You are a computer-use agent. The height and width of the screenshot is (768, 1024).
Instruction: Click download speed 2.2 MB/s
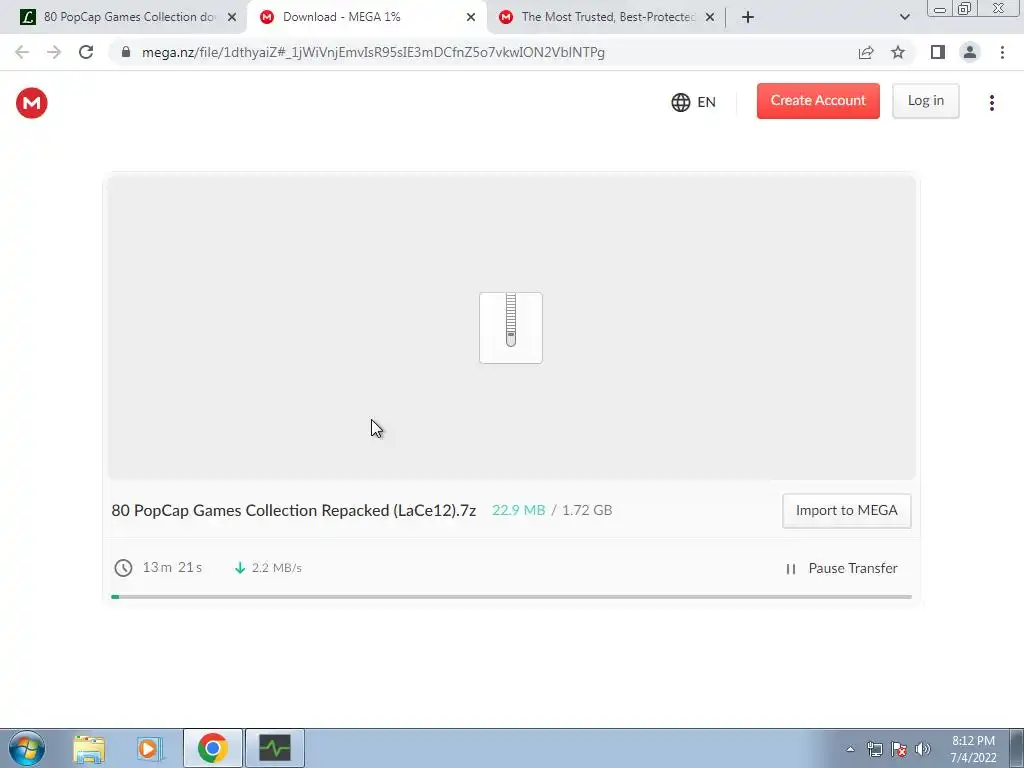[x=277, y=568]
